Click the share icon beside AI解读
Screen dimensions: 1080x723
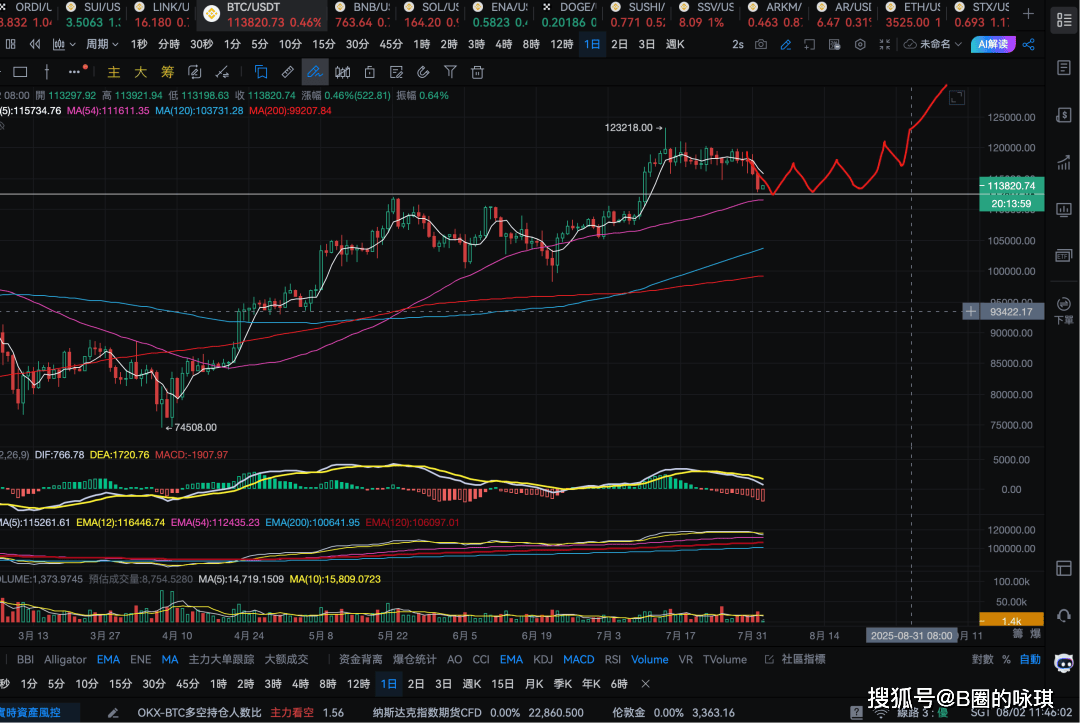pyautogui.click(x=1029, y=44)
